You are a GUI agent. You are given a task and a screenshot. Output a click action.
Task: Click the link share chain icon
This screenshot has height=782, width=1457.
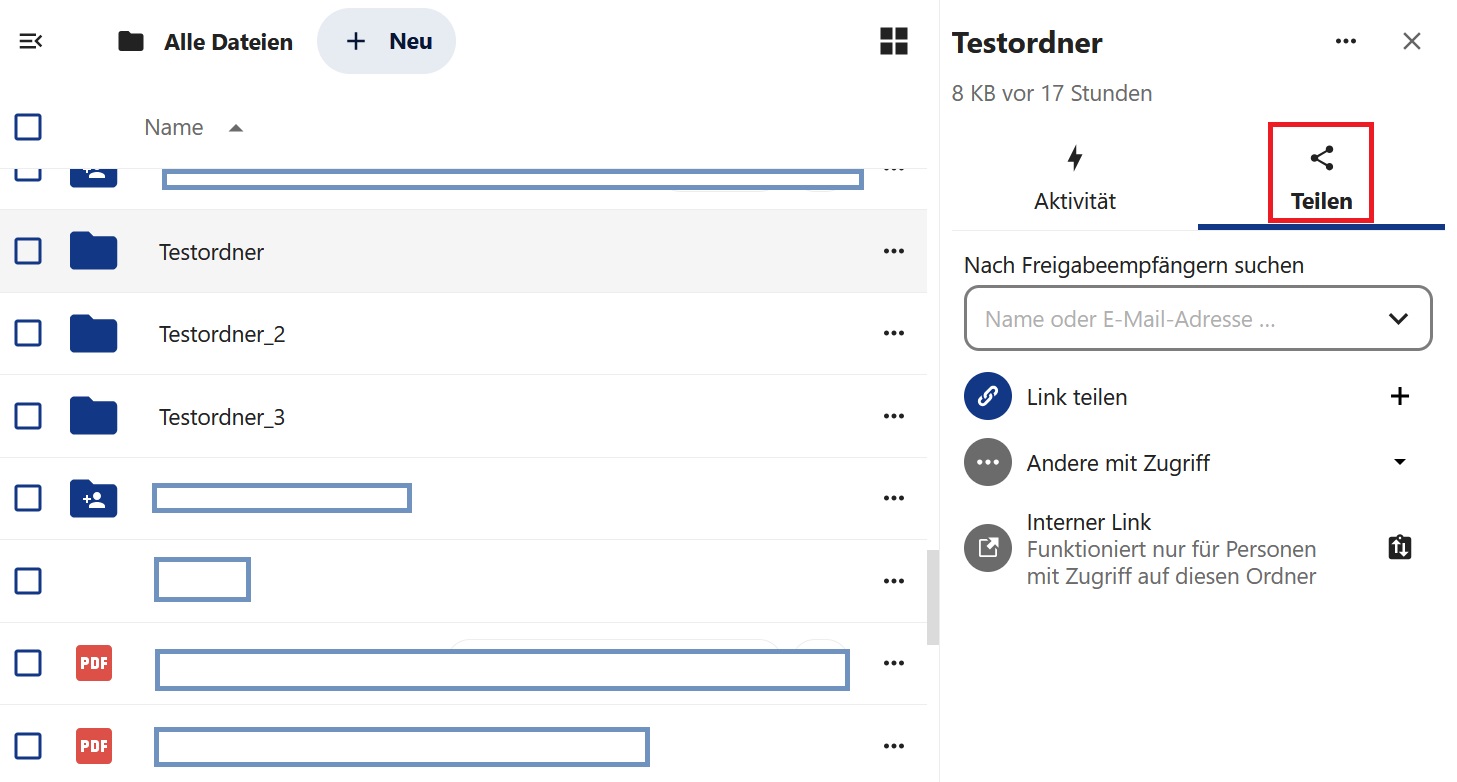click(988, 397)
